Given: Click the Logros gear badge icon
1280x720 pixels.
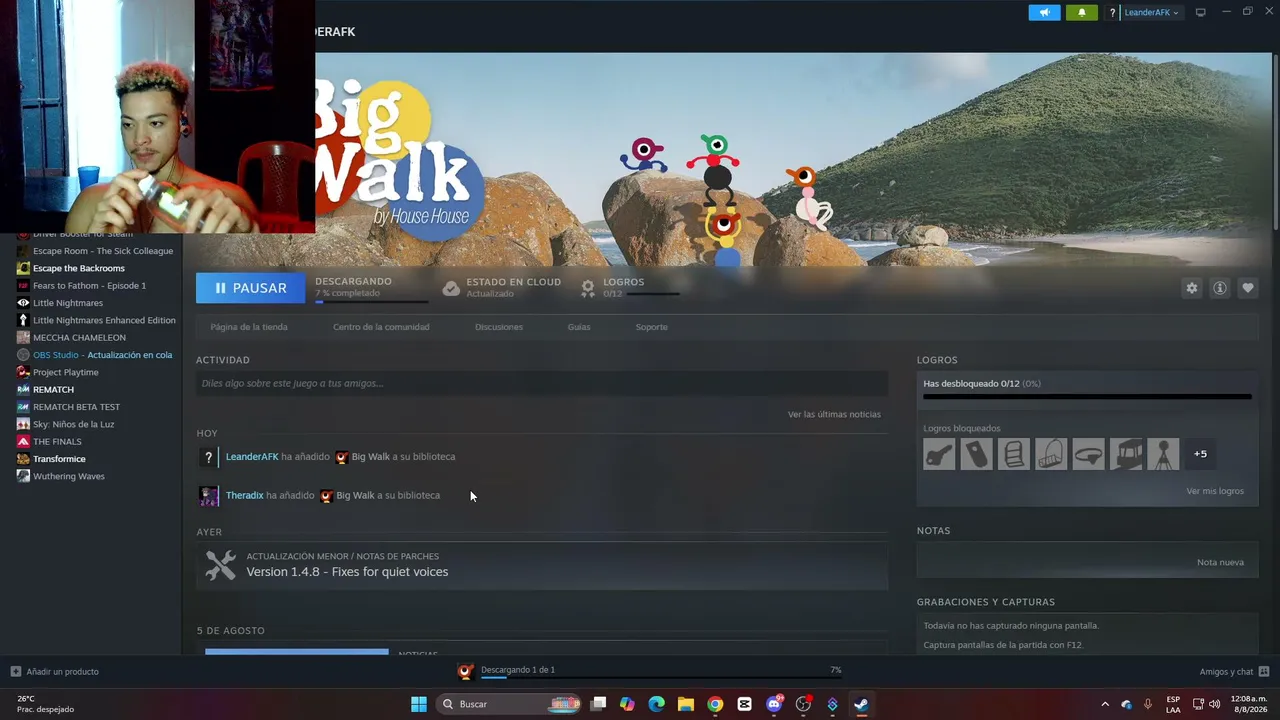Looking at the screenshot, I should [x=588, y=288].
